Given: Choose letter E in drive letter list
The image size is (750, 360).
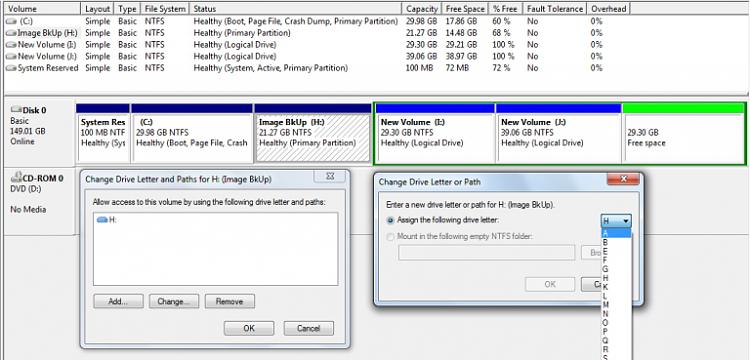Looking at the screenshot, I should point(616,251).
